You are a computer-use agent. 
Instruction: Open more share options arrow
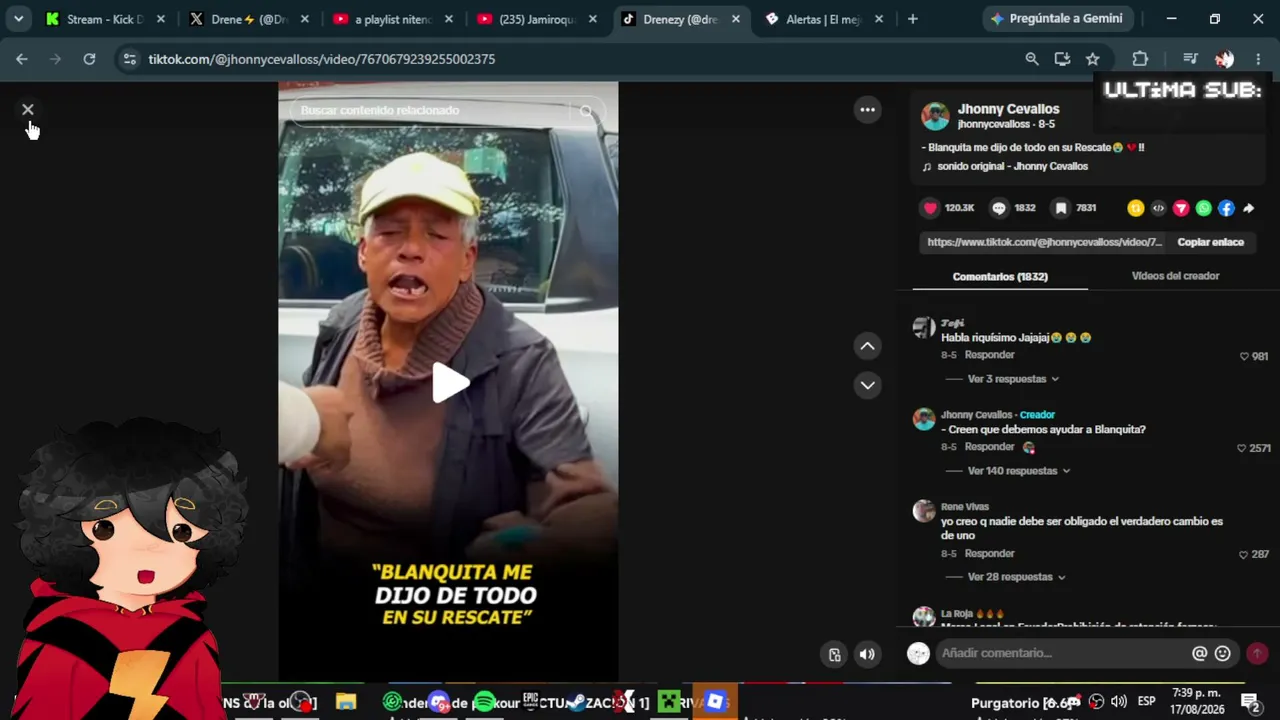tap(1249, 208)
